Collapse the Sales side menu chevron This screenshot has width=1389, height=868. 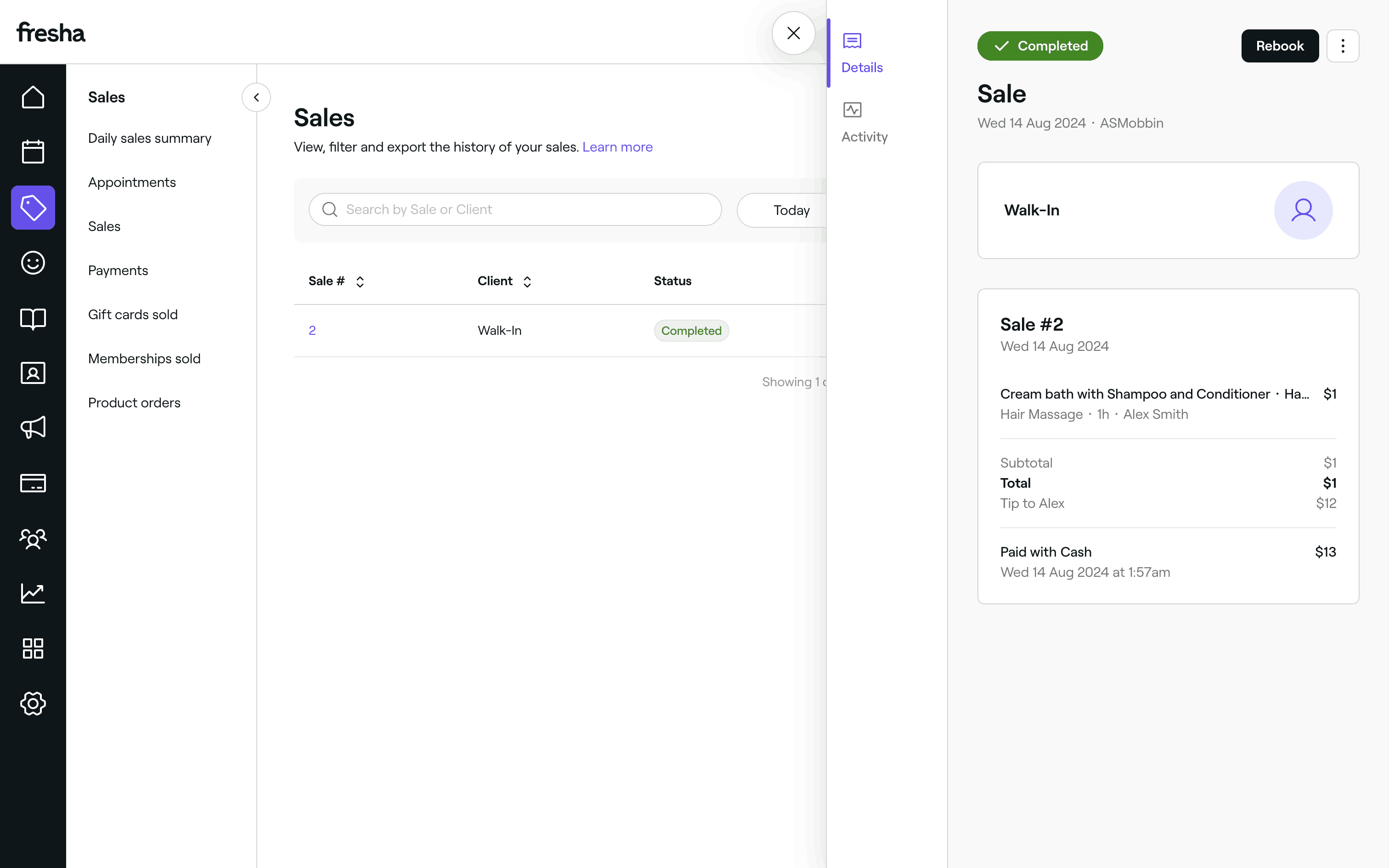pyautogui.click(x=256, y=97)
